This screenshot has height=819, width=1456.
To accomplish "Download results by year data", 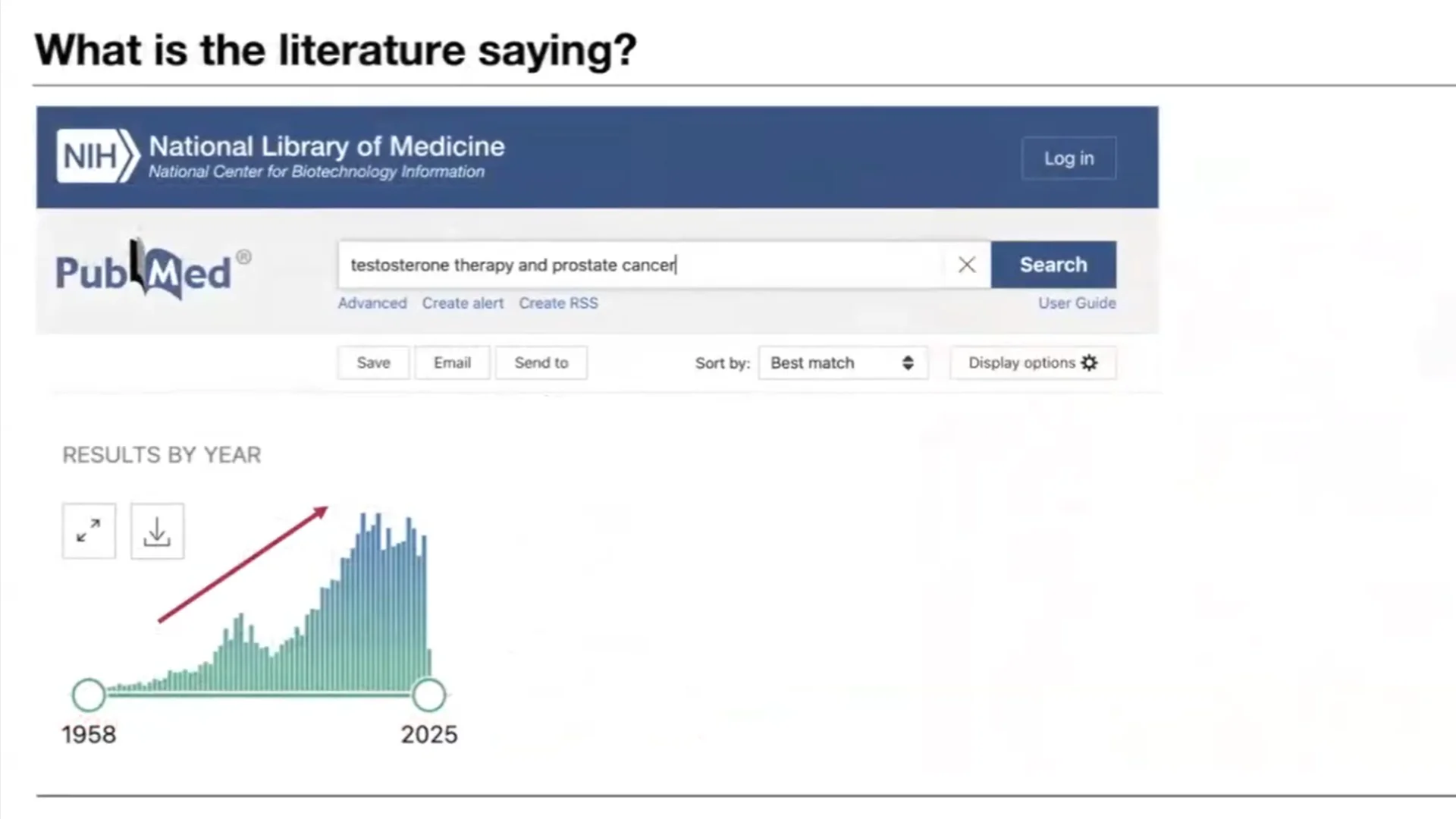I will coord(157,531).
